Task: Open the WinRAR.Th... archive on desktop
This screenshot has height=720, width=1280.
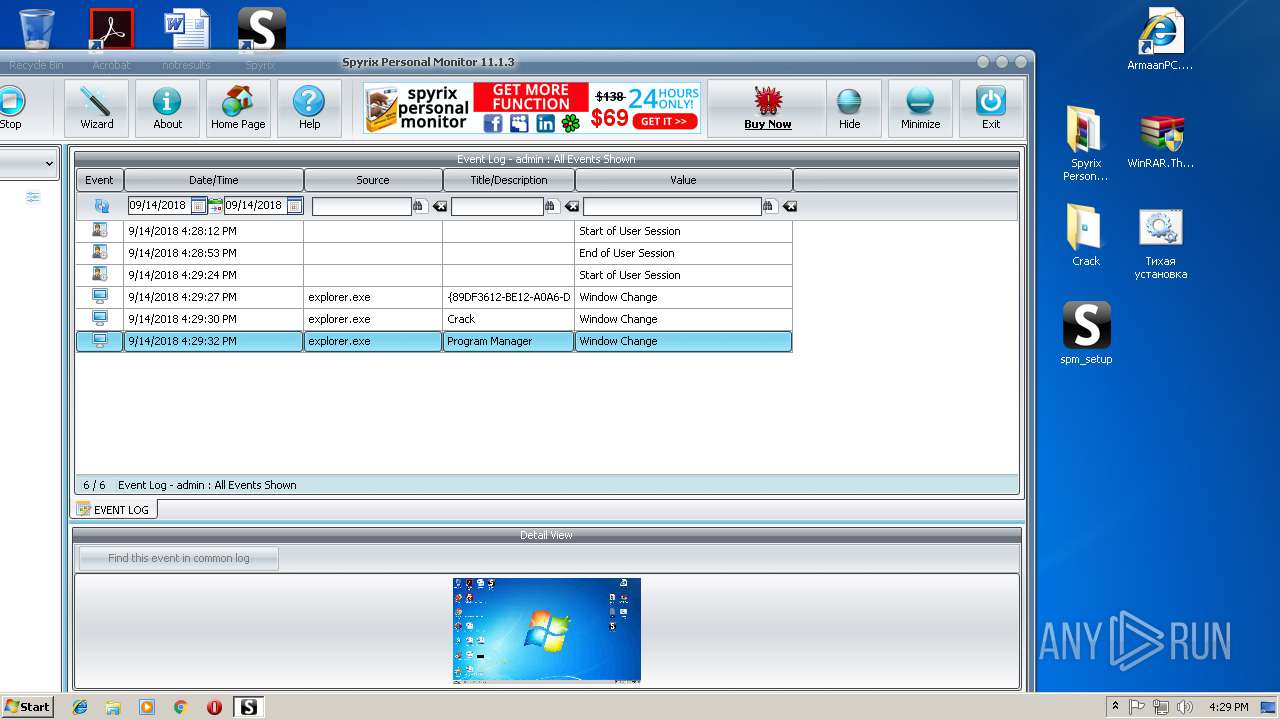Action: 1161,141
